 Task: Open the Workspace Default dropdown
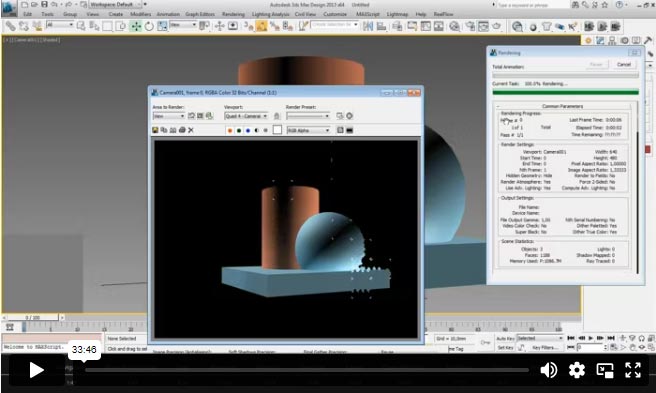pyautogui.click(x=116, y=5)
